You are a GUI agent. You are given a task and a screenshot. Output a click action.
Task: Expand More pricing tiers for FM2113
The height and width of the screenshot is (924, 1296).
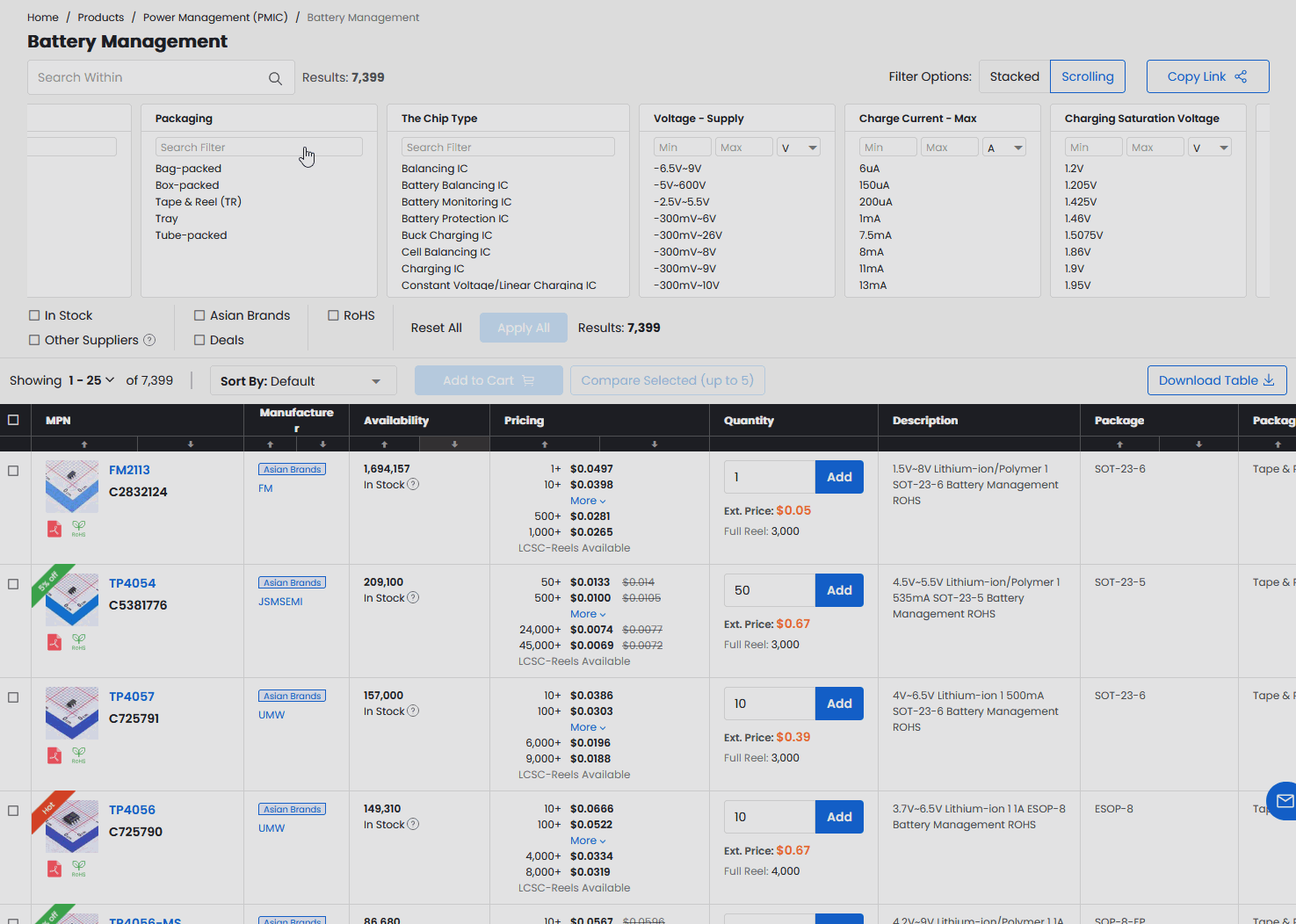point(587,500)
